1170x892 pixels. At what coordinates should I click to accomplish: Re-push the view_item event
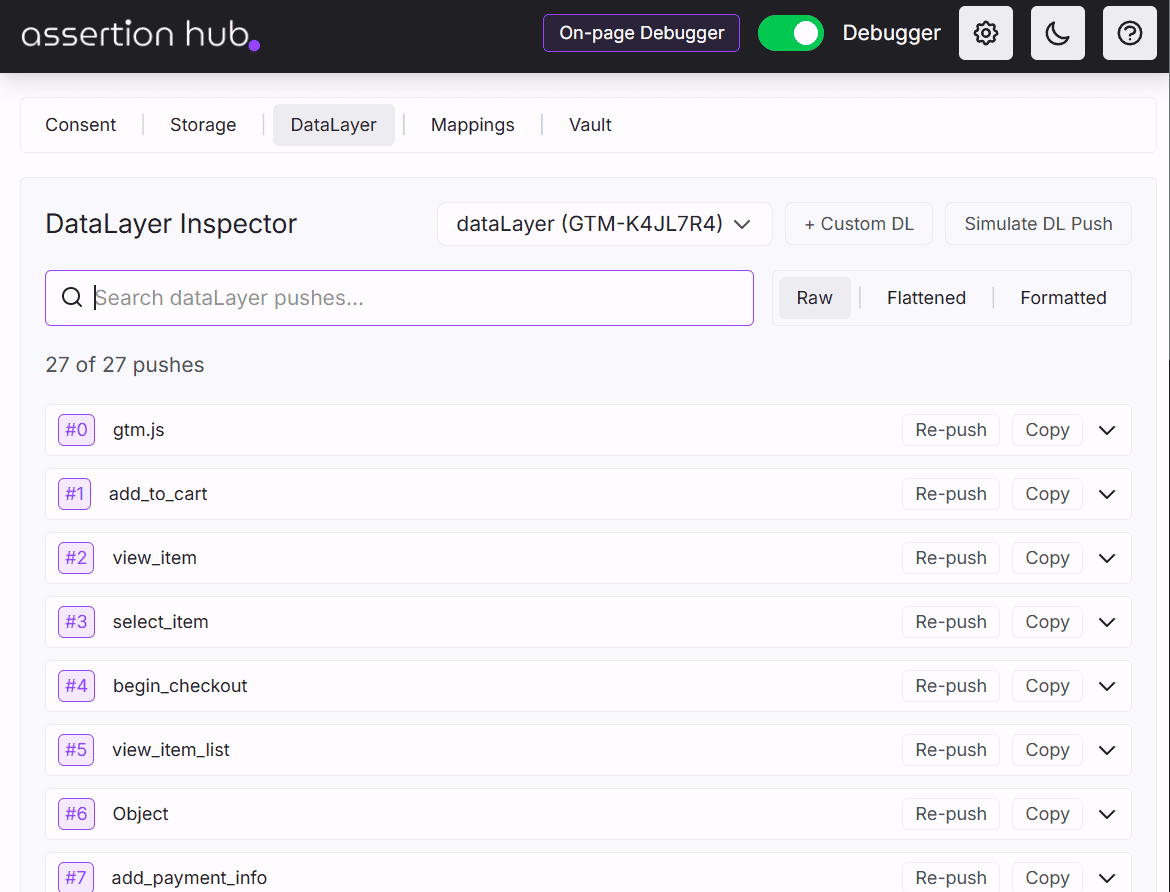tap(950, 558)
